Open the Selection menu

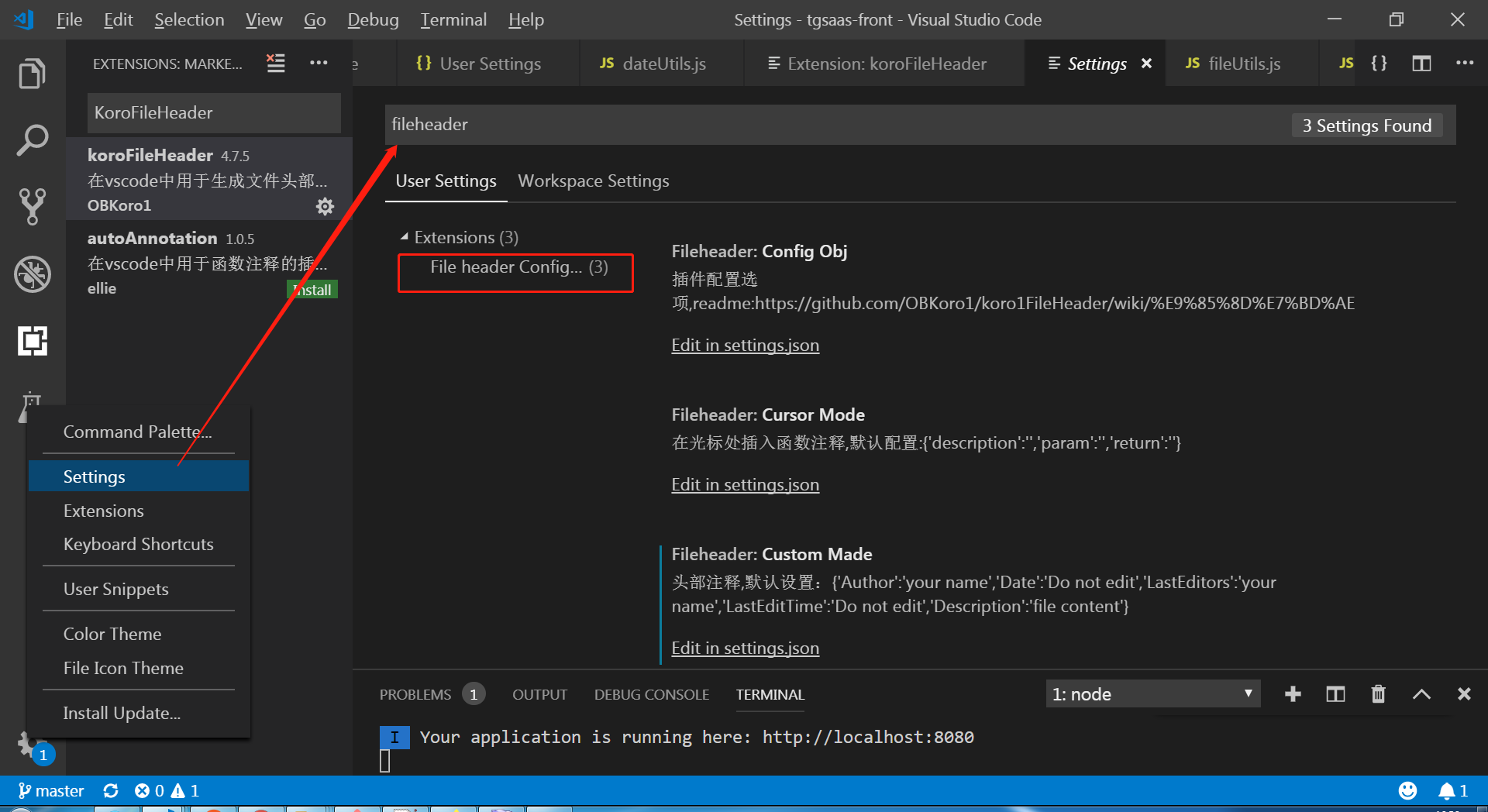click(x=189, y=20)
